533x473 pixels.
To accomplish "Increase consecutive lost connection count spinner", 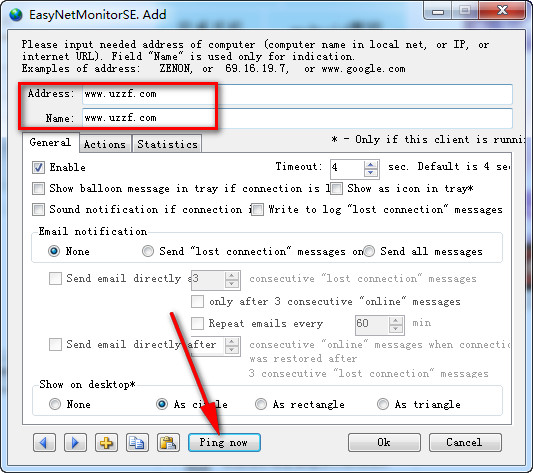I will click(231, 275).
